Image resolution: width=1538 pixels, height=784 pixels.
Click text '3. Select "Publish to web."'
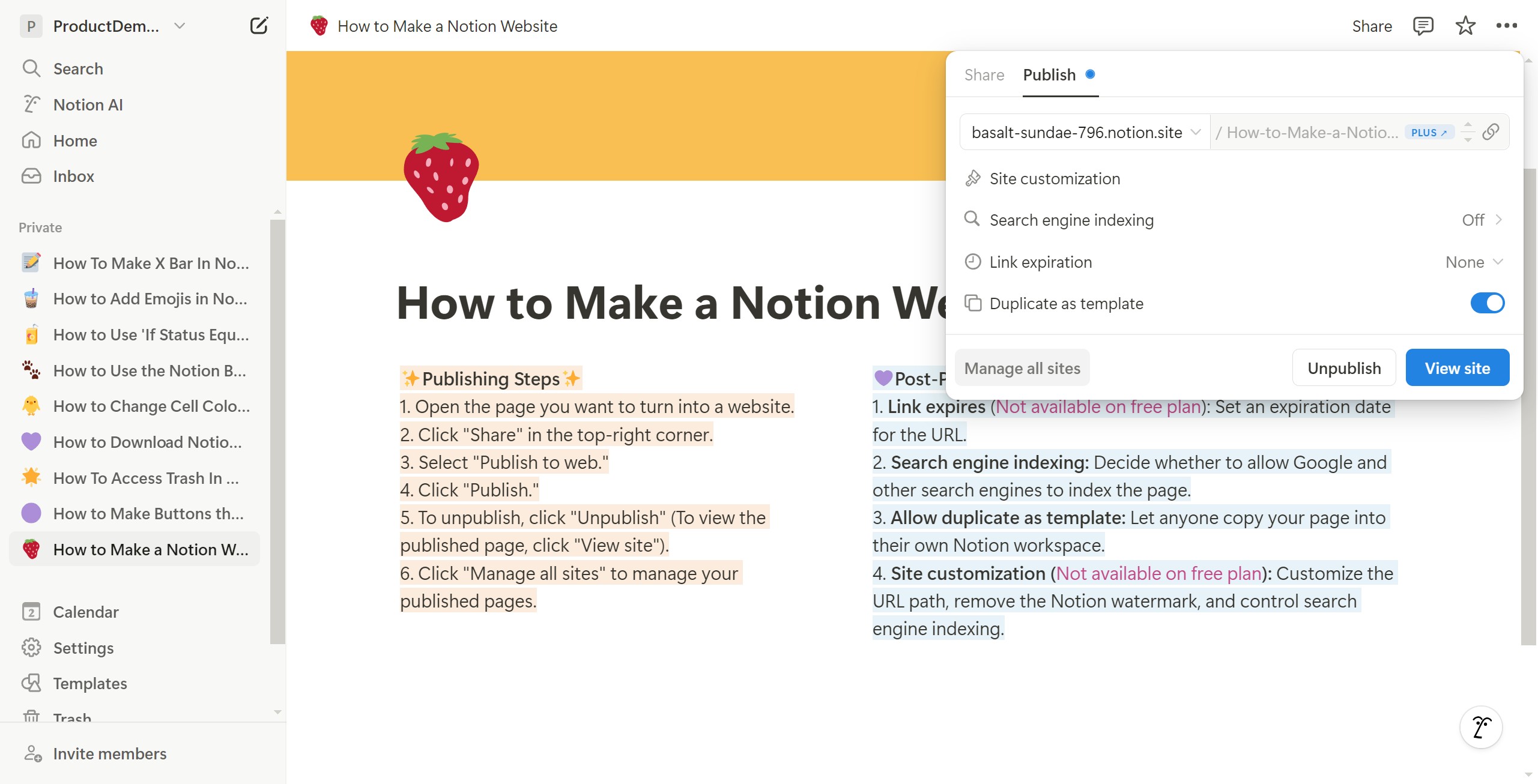coord(504,462)
